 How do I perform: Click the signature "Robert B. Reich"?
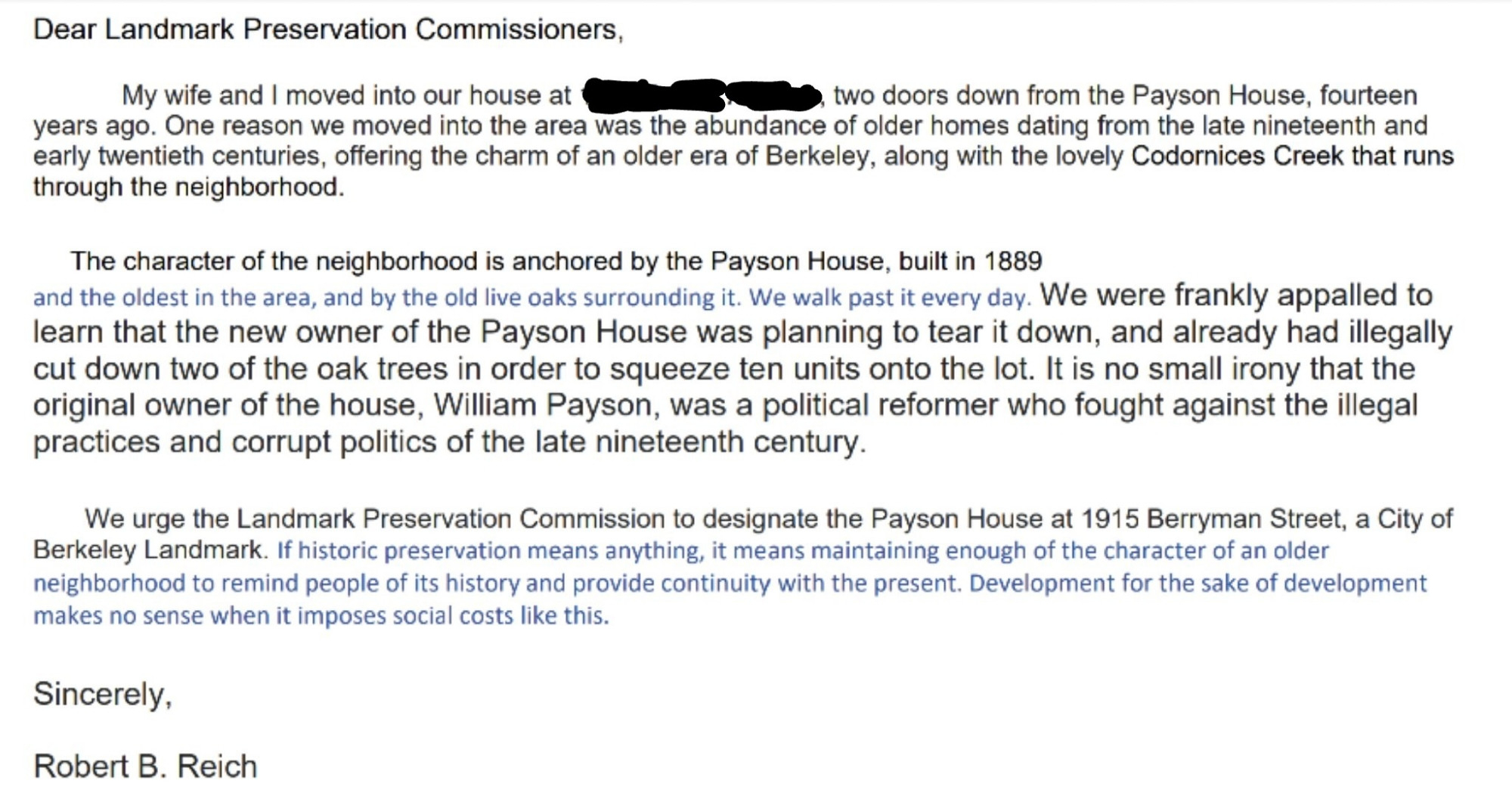pyautogui.click(x=145, y=767)
